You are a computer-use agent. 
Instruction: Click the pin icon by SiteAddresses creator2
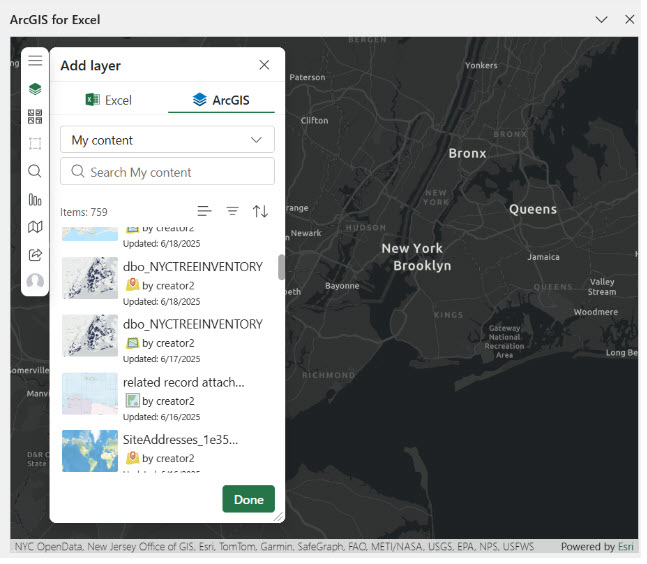132,457
